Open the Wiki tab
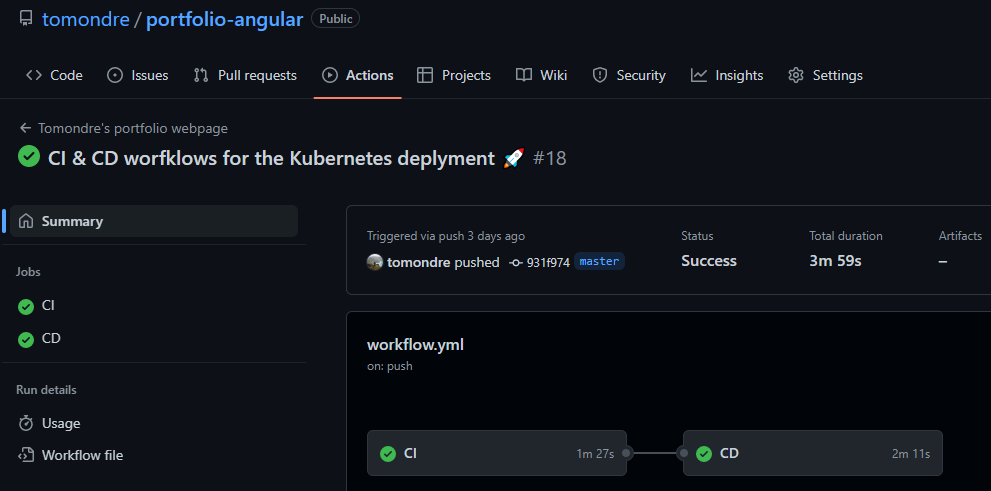This screenshot has height=491, width=991. (x=542, y=75)
